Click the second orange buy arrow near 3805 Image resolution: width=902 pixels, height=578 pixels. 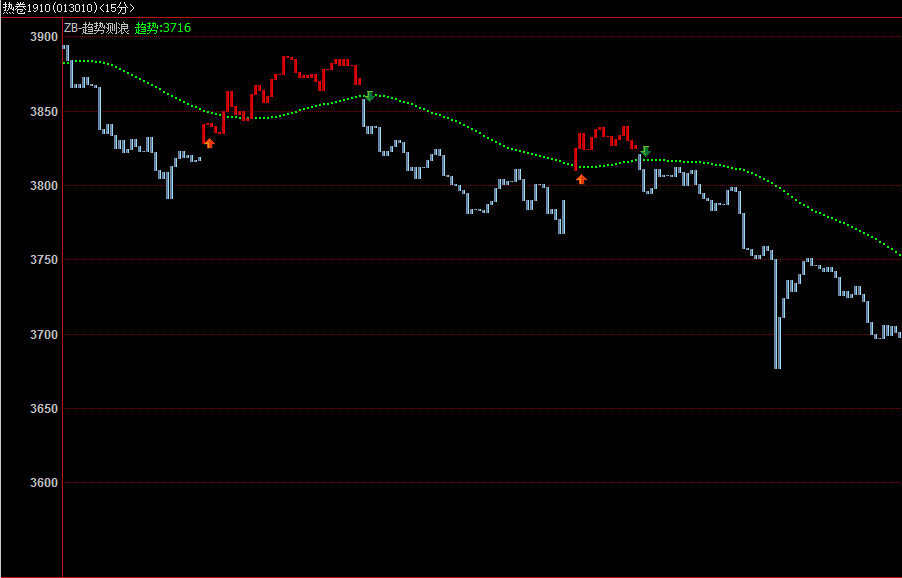coord(582,179)
